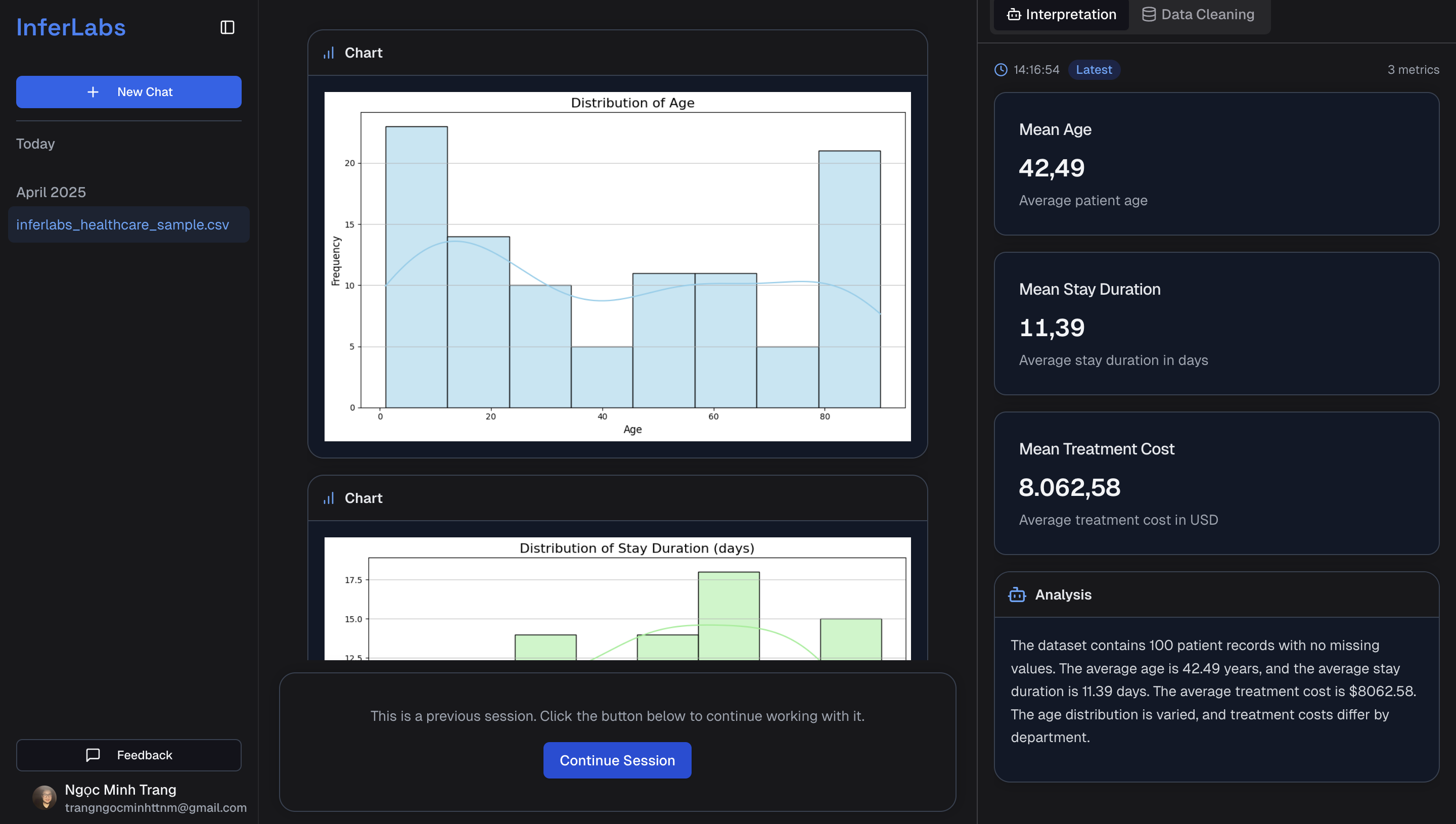This screenshot has height=824, width=1456.
Task: Open the Feedback form
Action: pyautogui.click(x=128, y=755)
